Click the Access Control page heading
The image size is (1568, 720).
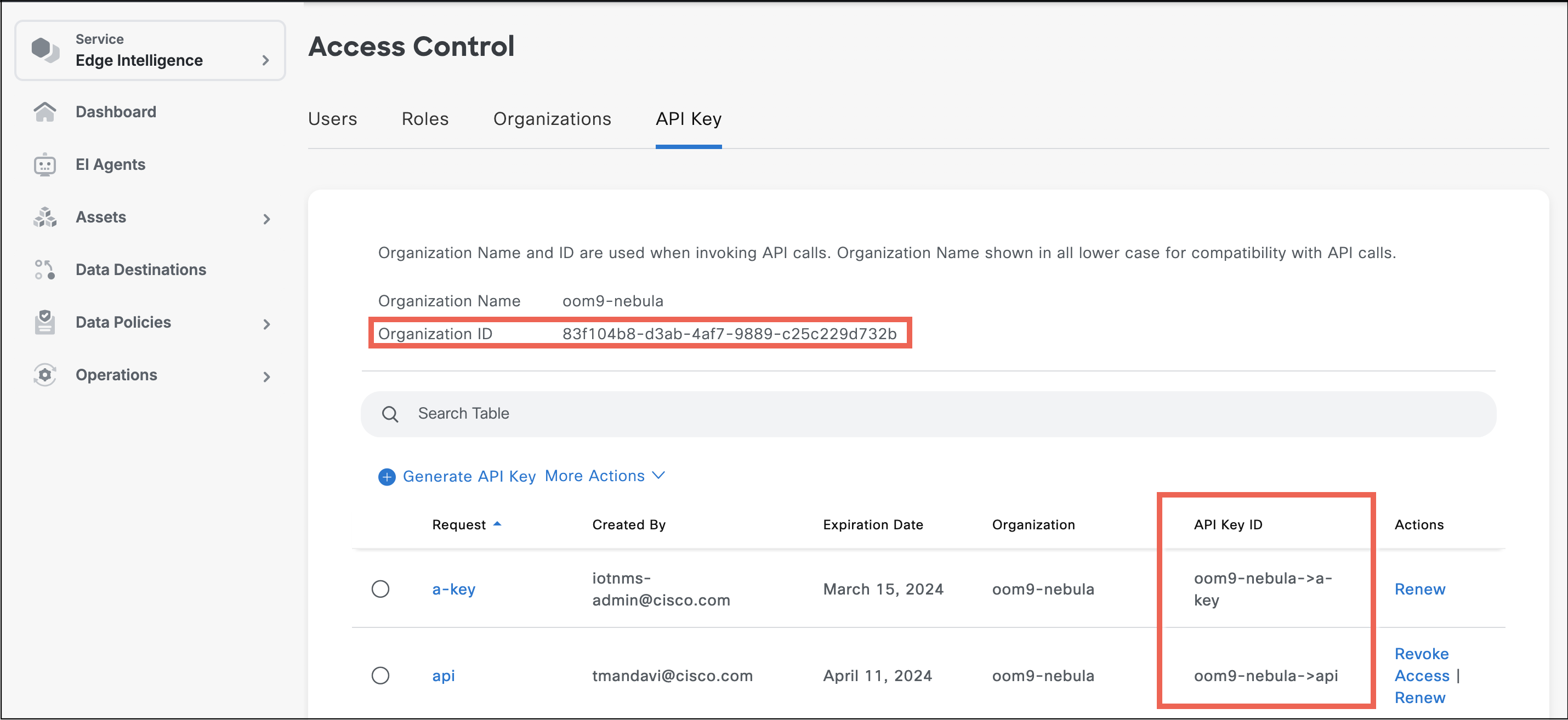click(x=412, y=47)
